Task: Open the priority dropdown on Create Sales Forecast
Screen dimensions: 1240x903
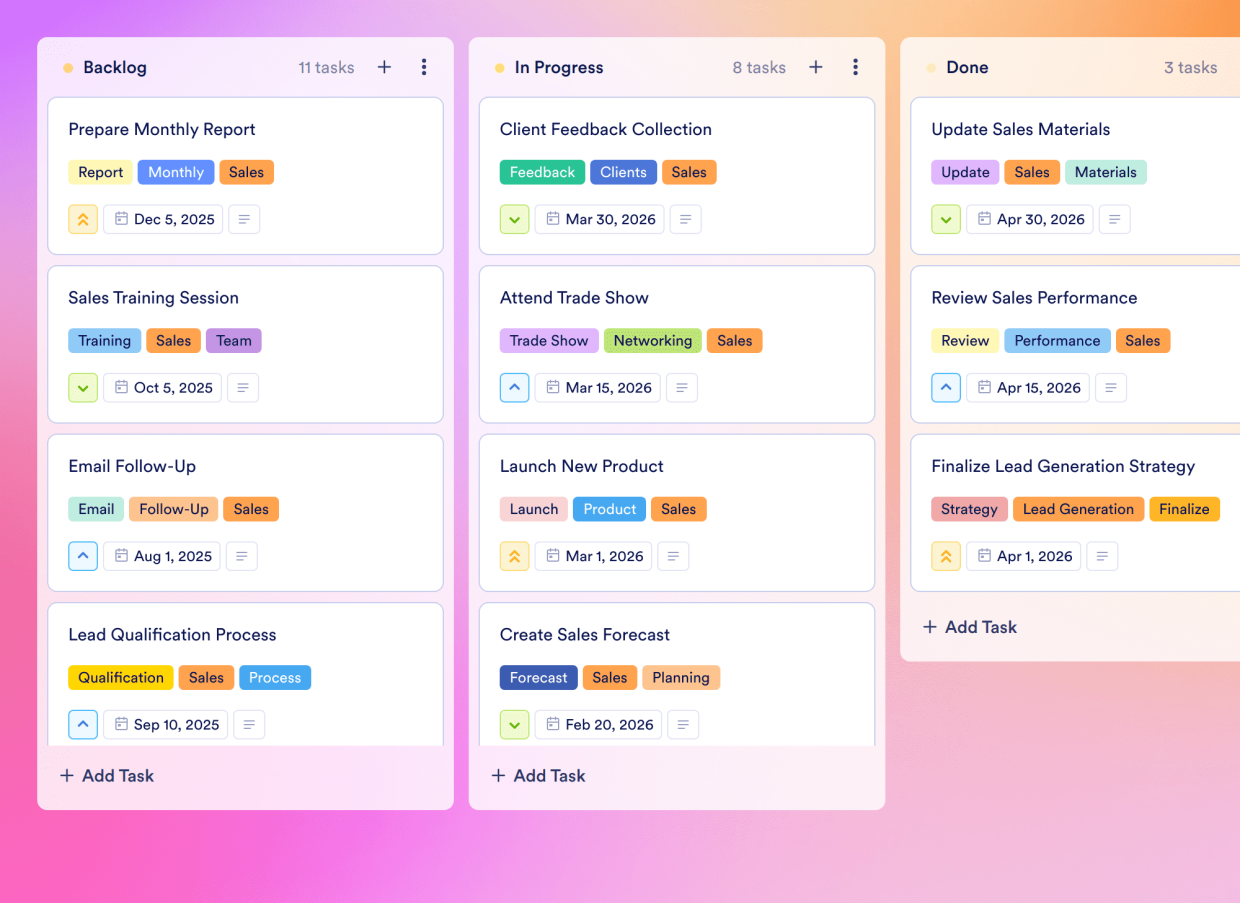Action: pyautogui.click(x=514, y=724)
